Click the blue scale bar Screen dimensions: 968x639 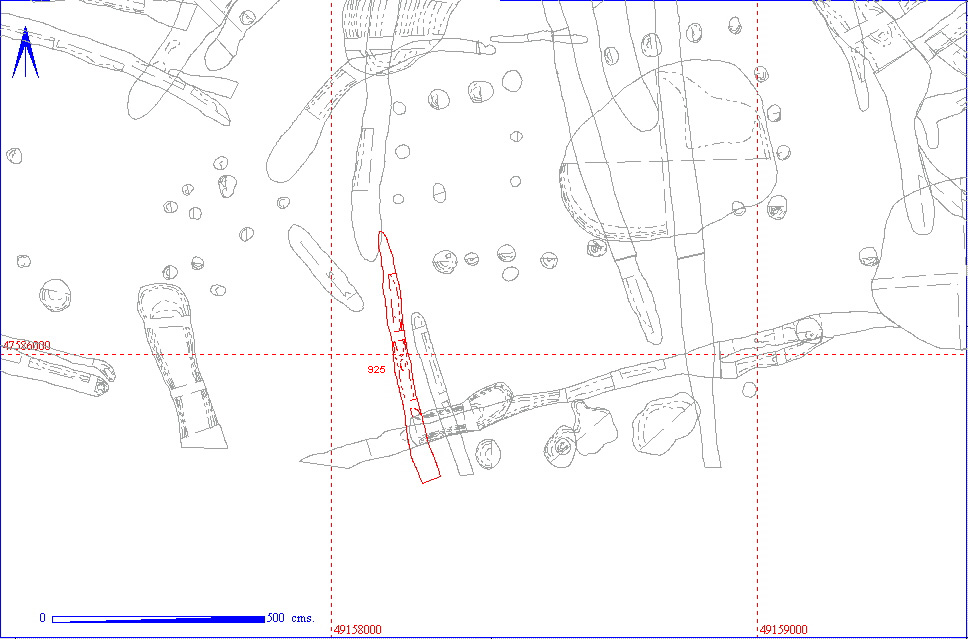(x=159, y=619)
